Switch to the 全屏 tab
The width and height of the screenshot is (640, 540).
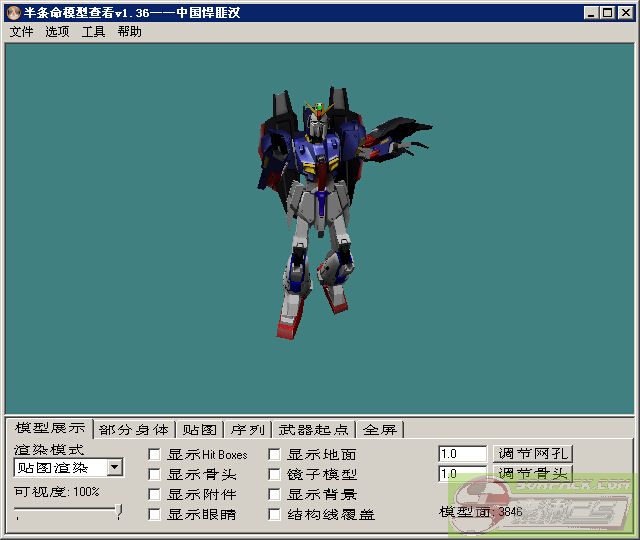pyautogui.click(x=379, y=429)
